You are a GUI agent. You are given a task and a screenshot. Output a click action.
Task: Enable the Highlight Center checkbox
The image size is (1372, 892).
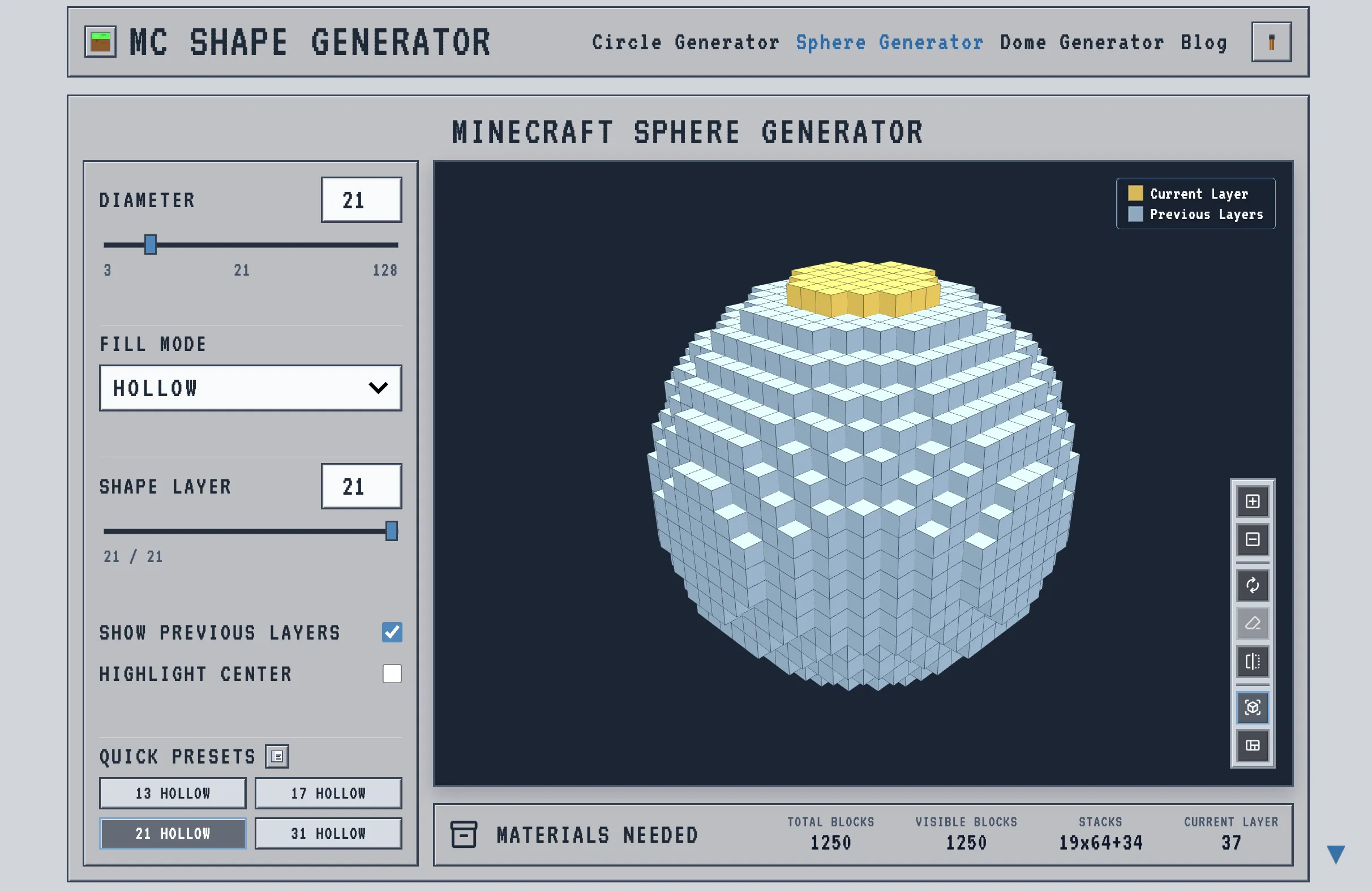(392, 674)
